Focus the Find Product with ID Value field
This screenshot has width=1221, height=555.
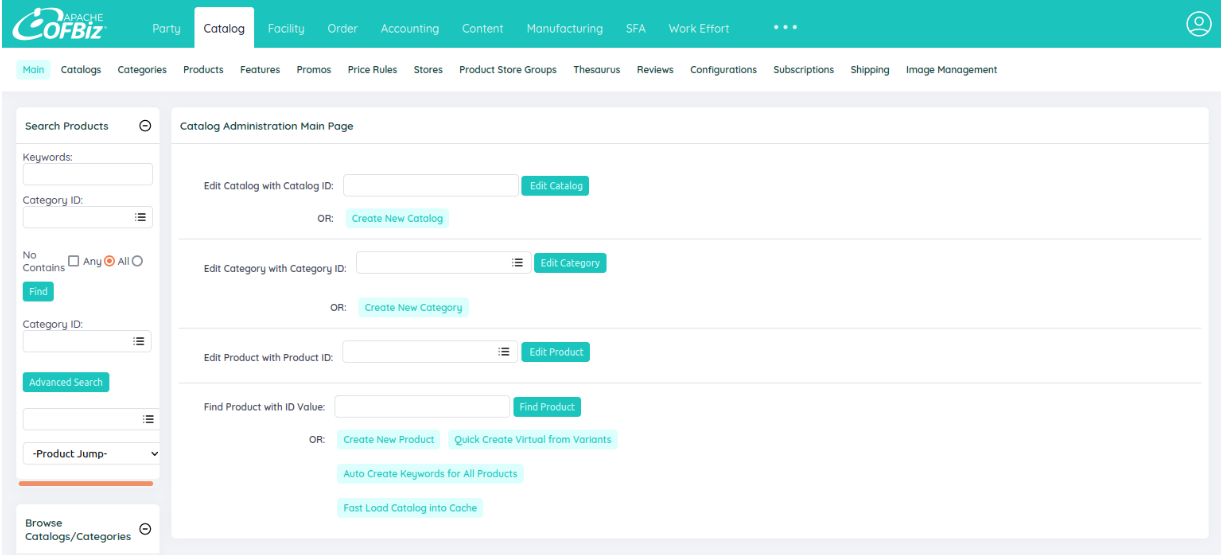point(422,407)
